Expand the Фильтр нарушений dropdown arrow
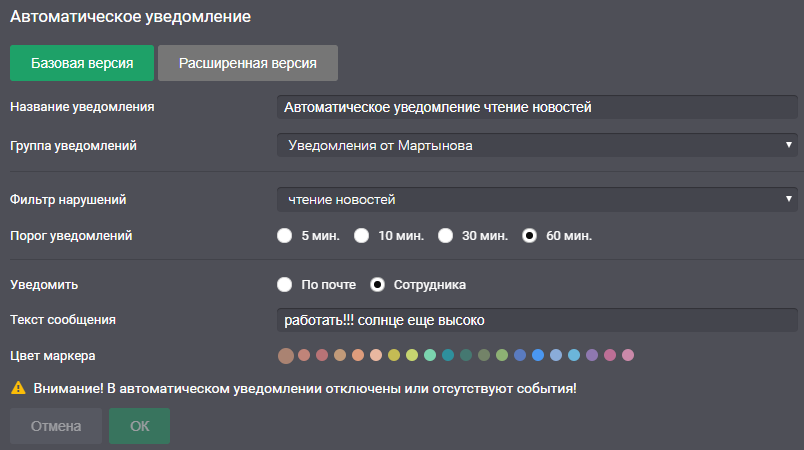This screenshot has height=450, width=804. point(789,199)
